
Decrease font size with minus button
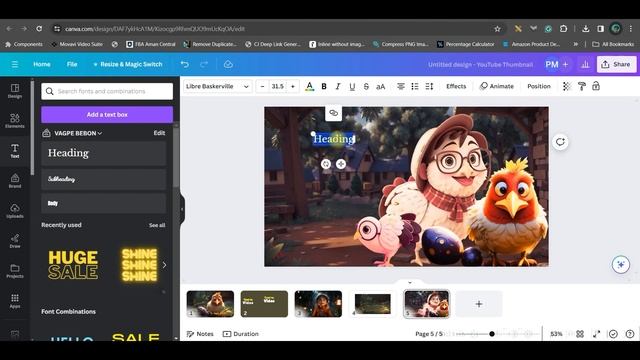262,87
